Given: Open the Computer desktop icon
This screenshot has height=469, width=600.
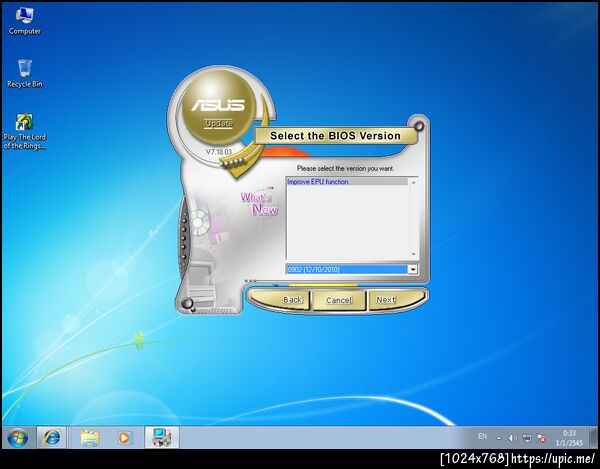Looking at the screenshot, I should (24, 21).
